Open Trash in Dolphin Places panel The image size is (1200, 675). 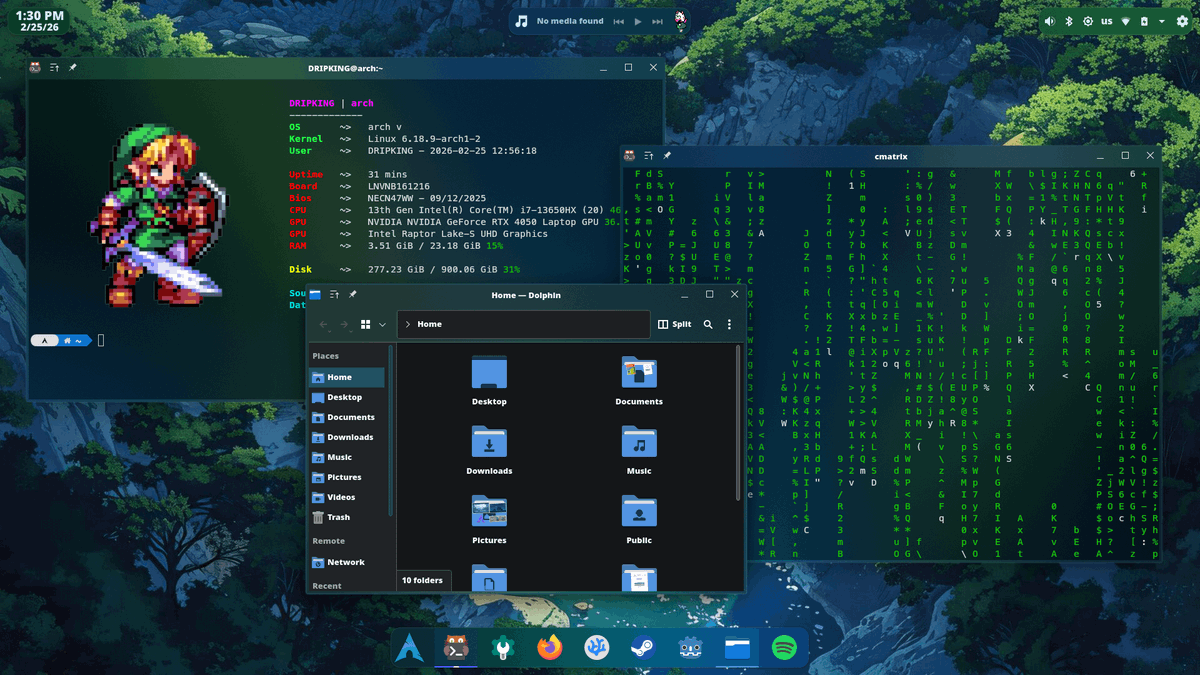coord(347,517)
